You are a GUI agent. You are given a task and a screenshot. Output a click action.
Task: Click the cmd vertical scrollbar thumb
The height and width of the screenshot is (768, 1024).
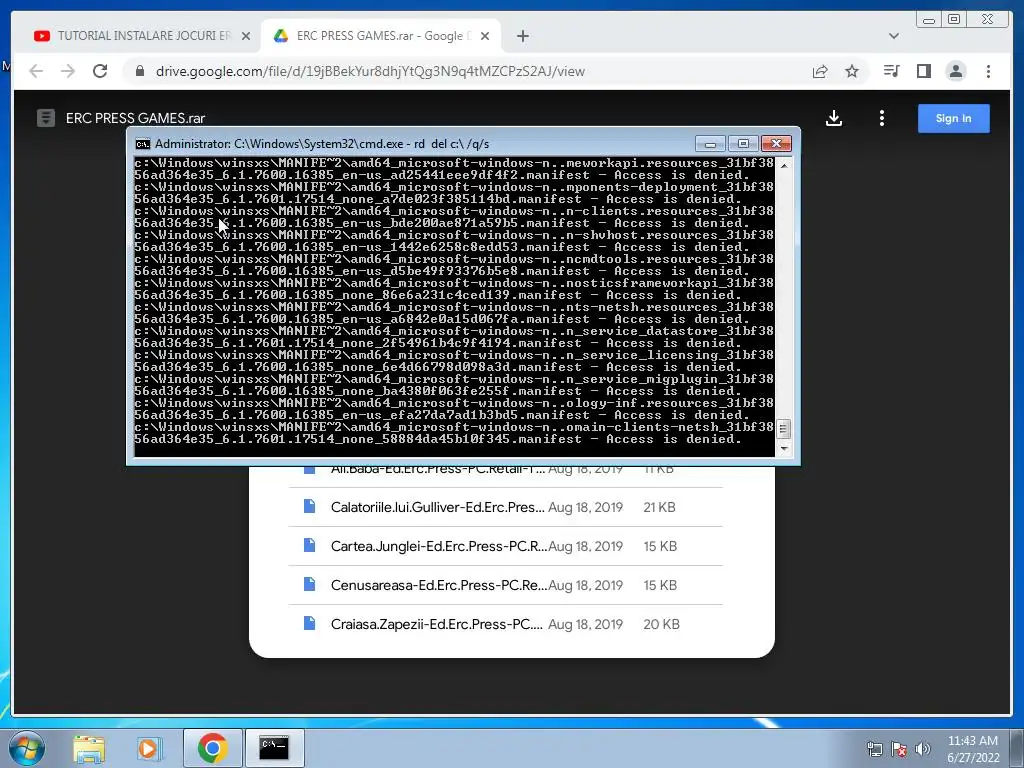(784, 429)
